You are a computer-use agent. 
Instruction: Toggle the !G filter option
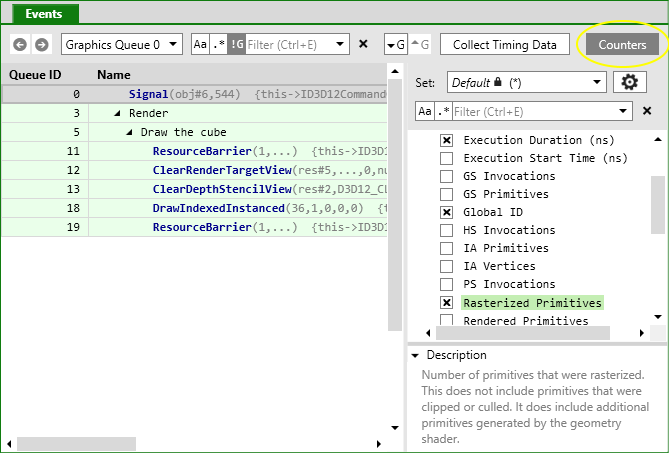click(236, 45)
